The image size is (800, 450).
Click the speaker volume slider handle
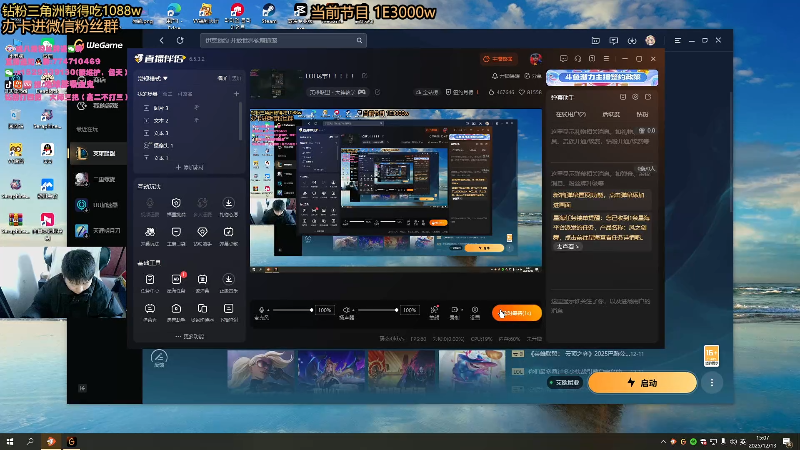pos(396,310)
